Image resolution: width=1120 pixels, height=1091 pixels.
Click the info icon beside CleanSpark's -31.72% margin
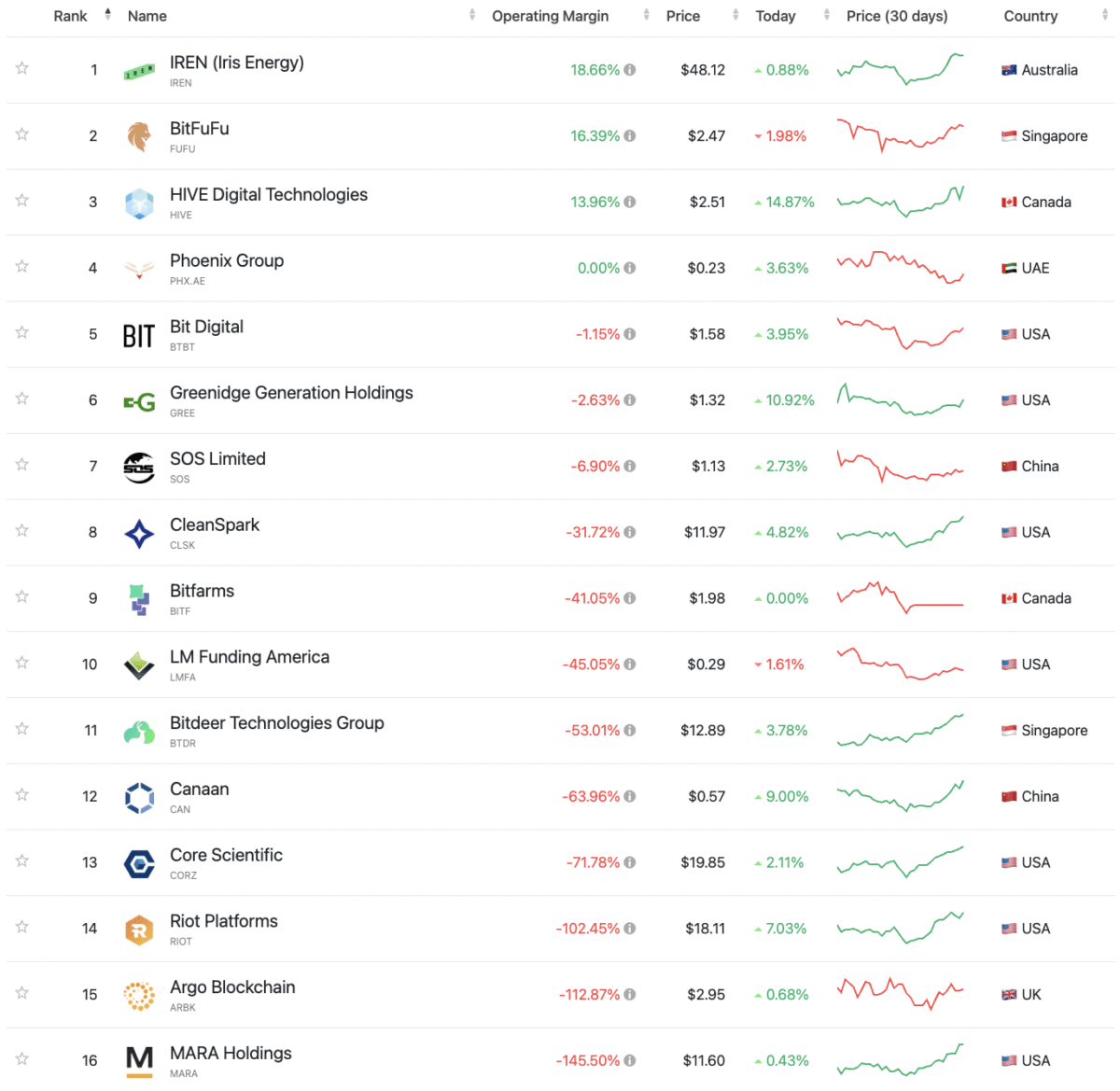point(631,532)
